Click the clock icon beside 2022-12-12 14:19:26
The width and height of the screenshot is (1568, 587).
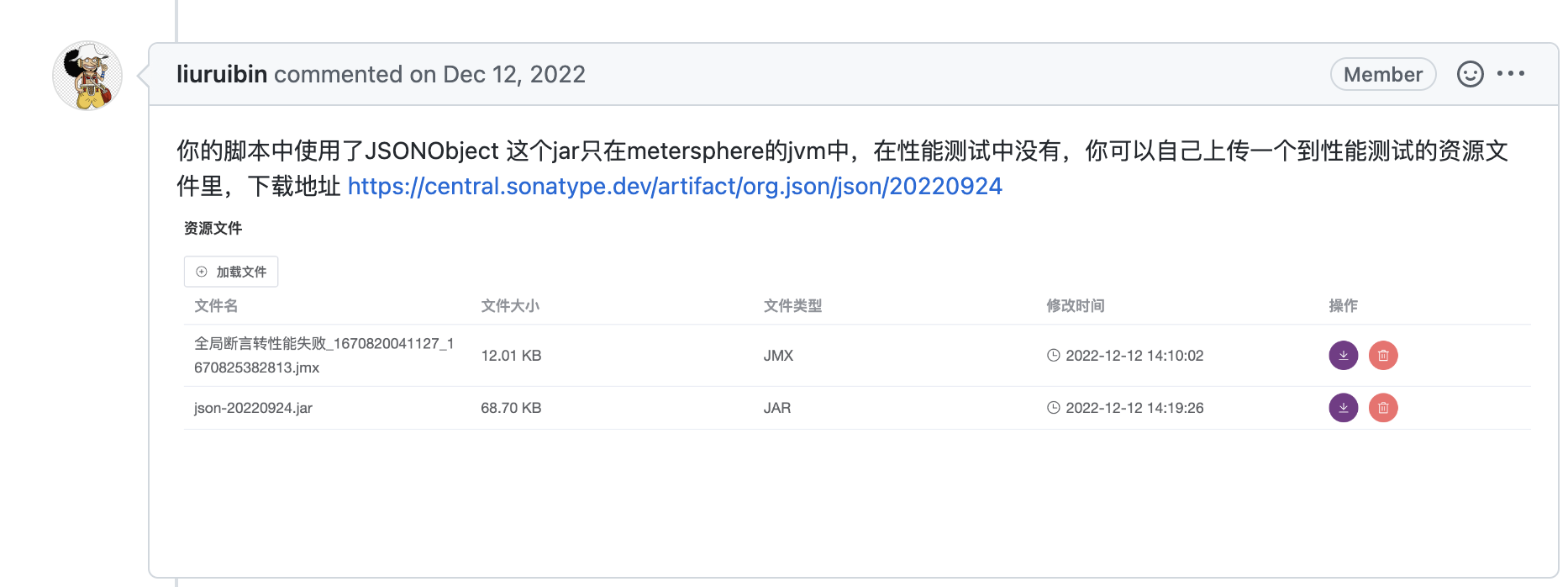tap(1052, 408)
